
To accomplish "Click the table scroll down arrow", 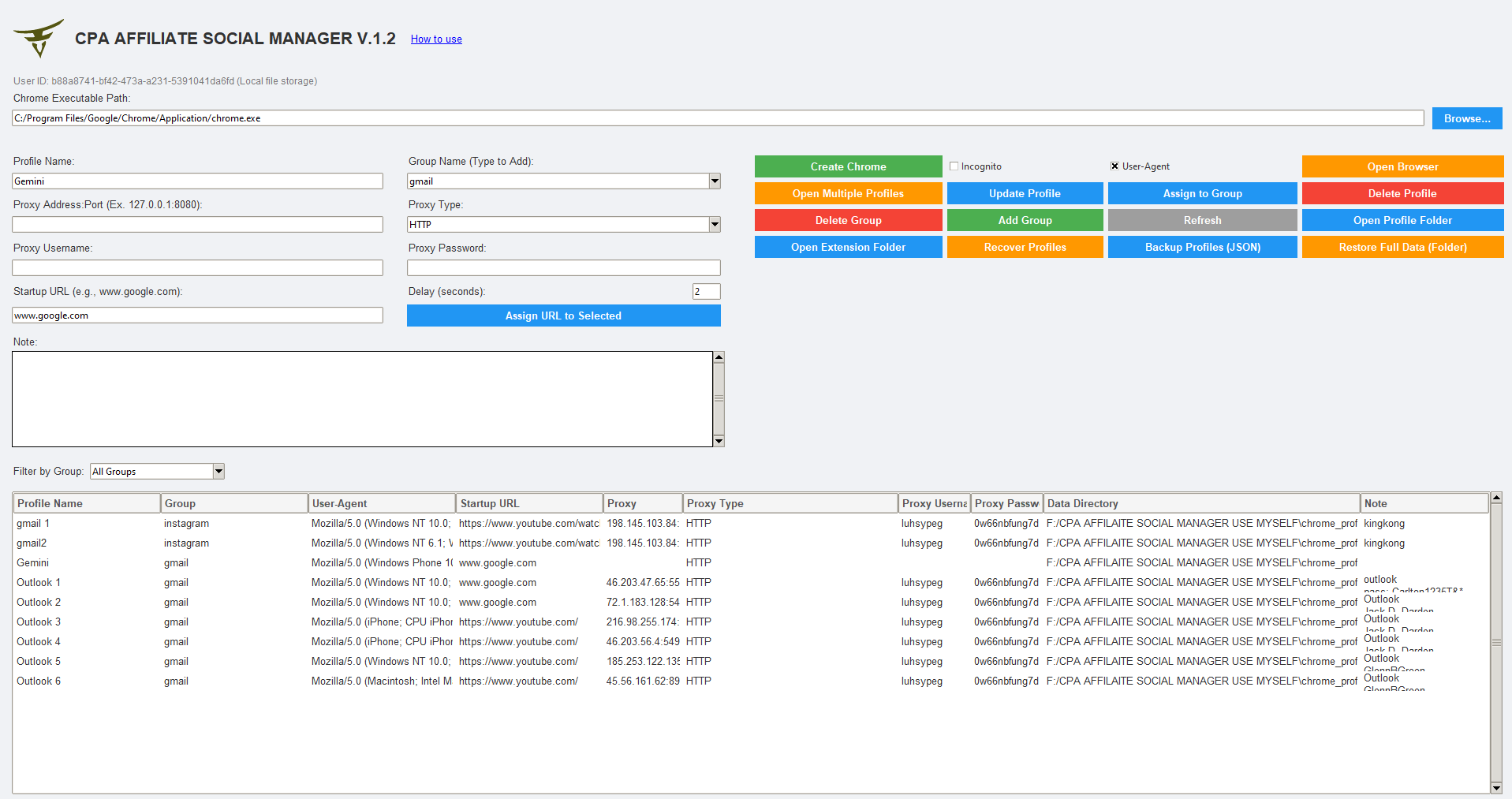I will coord(1496,788).
